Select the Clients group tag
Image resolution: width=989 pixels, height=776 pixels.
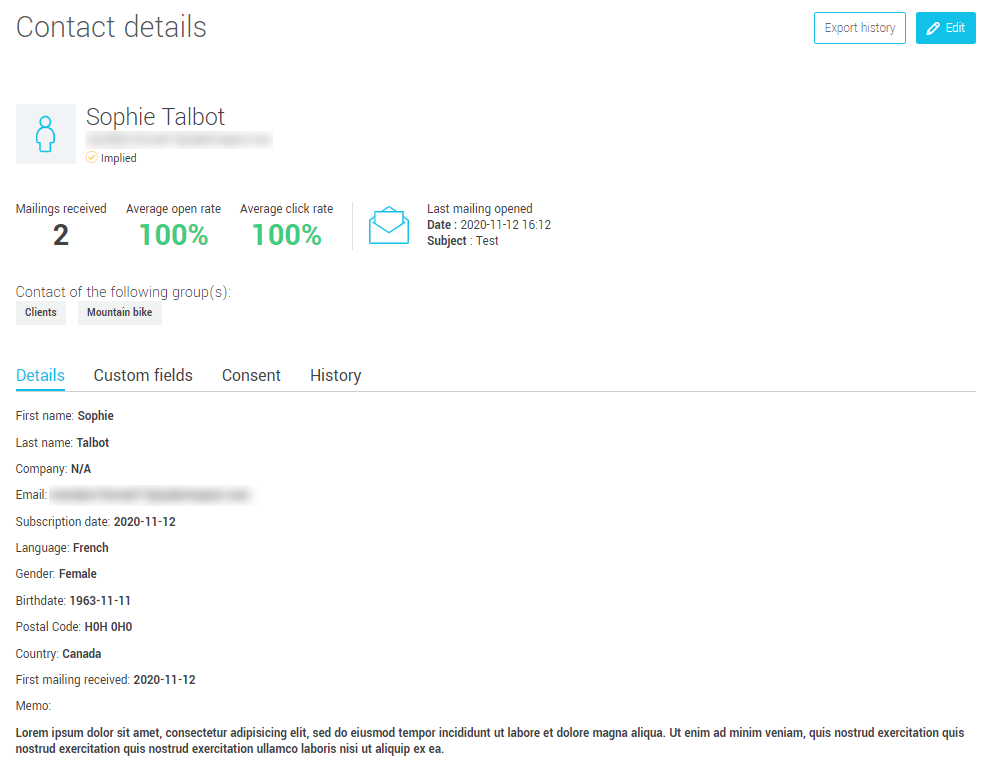41,313
